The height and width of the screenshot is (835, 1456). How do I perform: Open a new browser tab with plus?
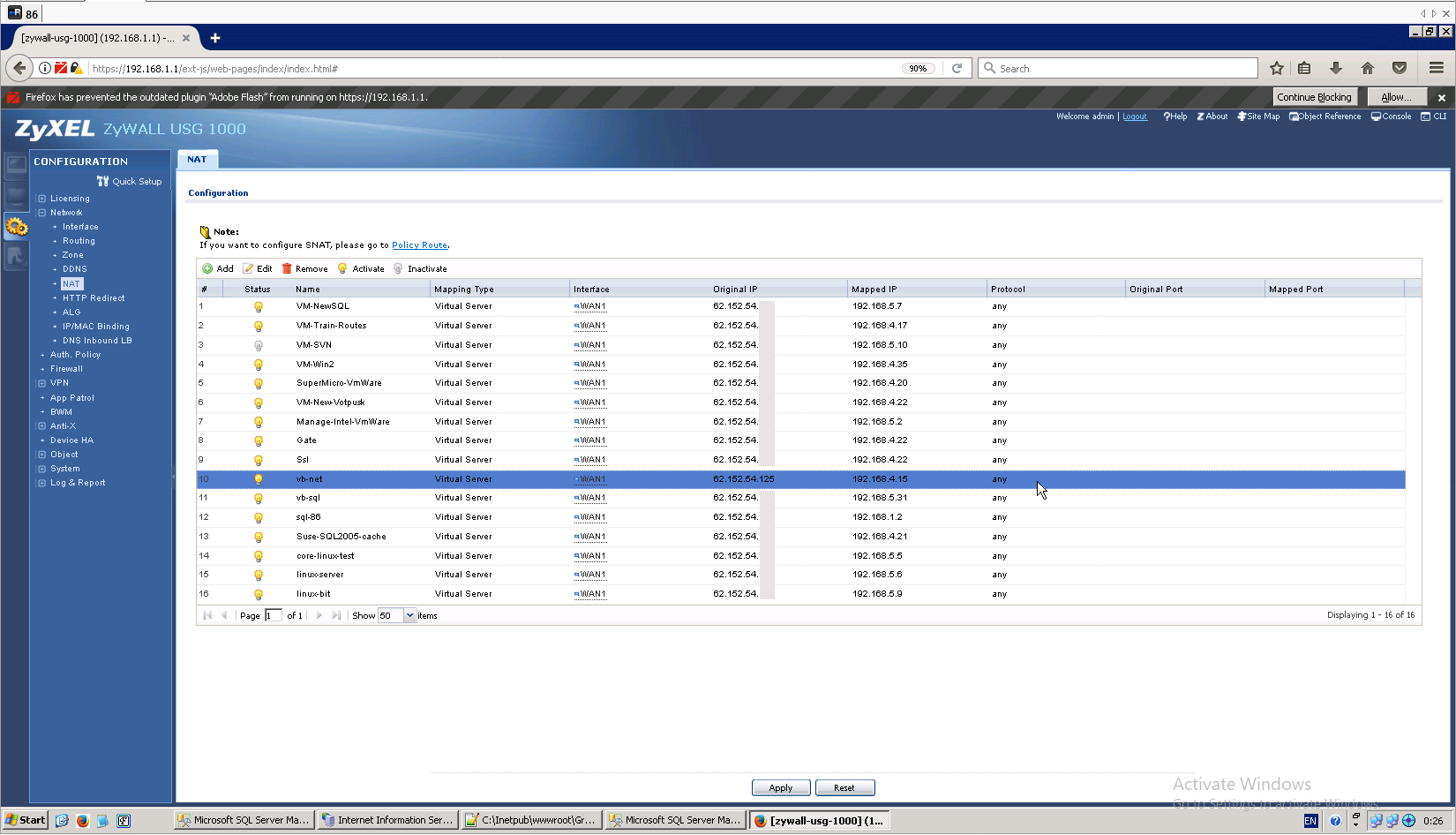point(215,38)
